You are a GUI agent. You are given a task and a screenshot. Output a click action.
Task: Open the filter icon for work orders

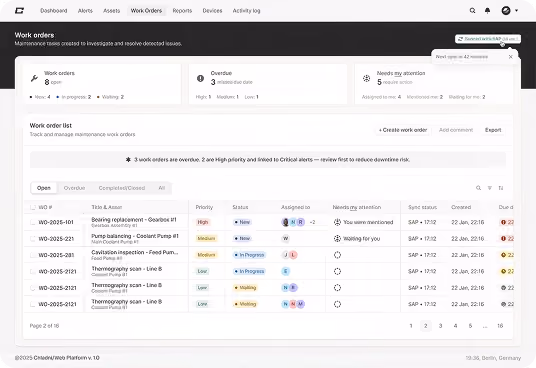(490, 188)
